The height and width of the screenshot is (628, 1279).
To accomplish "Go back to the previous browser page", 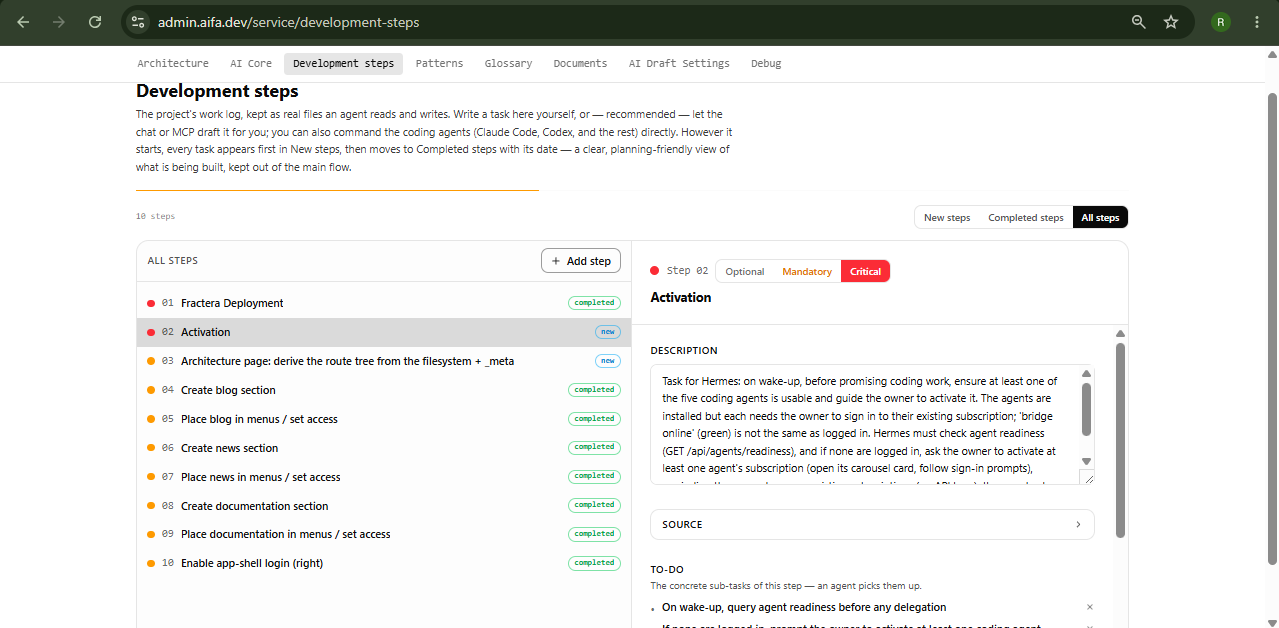I will coord(23,22).
